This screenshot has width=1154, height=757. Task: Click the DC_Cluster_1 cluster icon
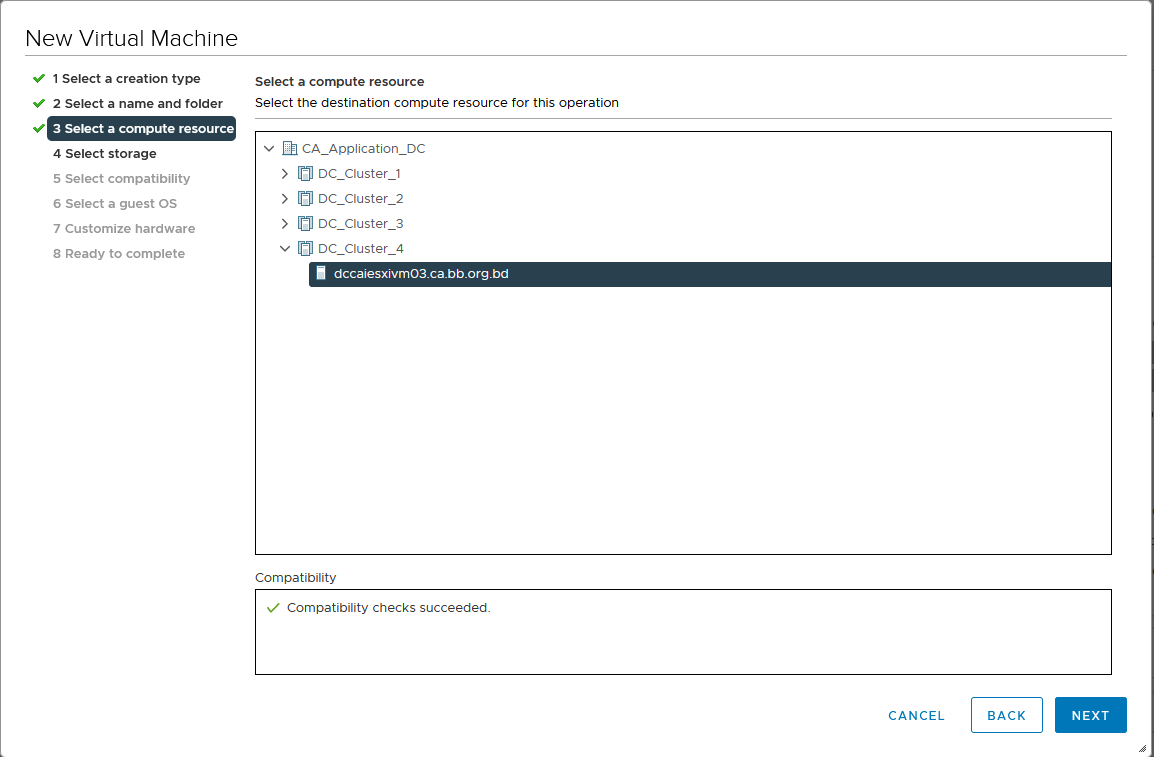tap(305, 174)
